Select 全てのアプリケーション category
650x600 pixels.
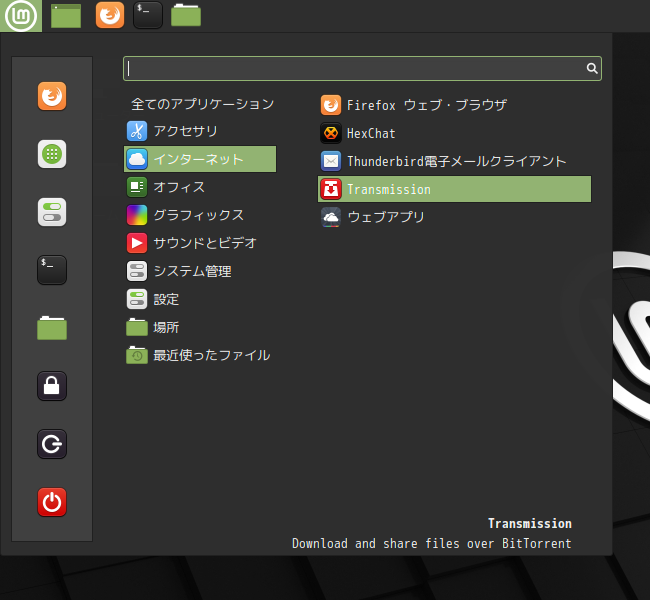coord(200,104)
